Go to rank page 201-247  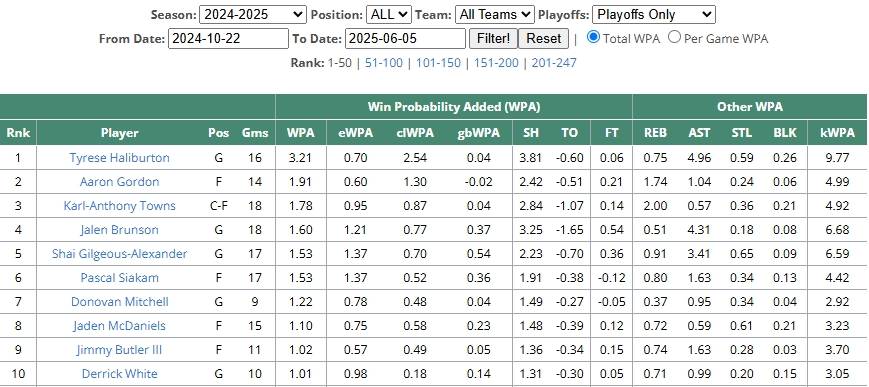[554, 63]
